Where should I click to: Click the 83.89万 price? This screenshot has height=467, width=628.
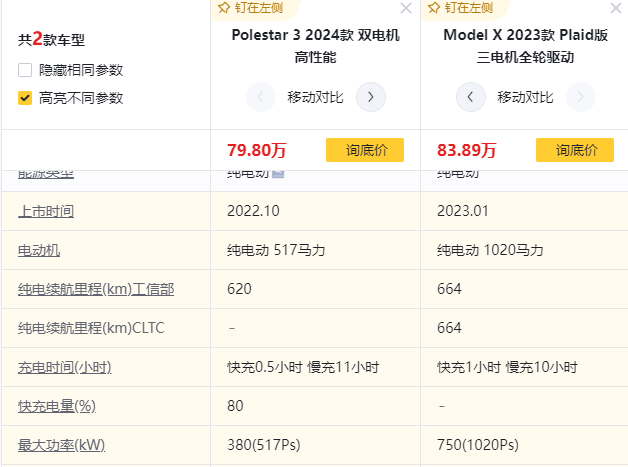point(466,150)
